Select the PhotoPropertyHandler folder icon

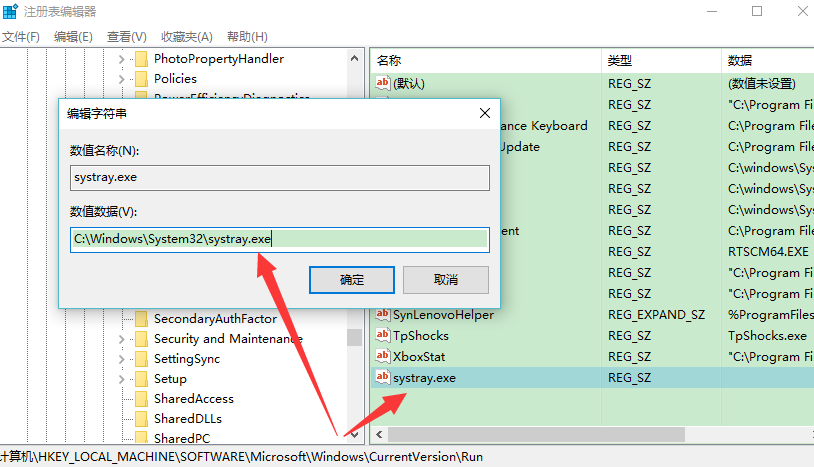pyautogui.click(x=141, y=59)
